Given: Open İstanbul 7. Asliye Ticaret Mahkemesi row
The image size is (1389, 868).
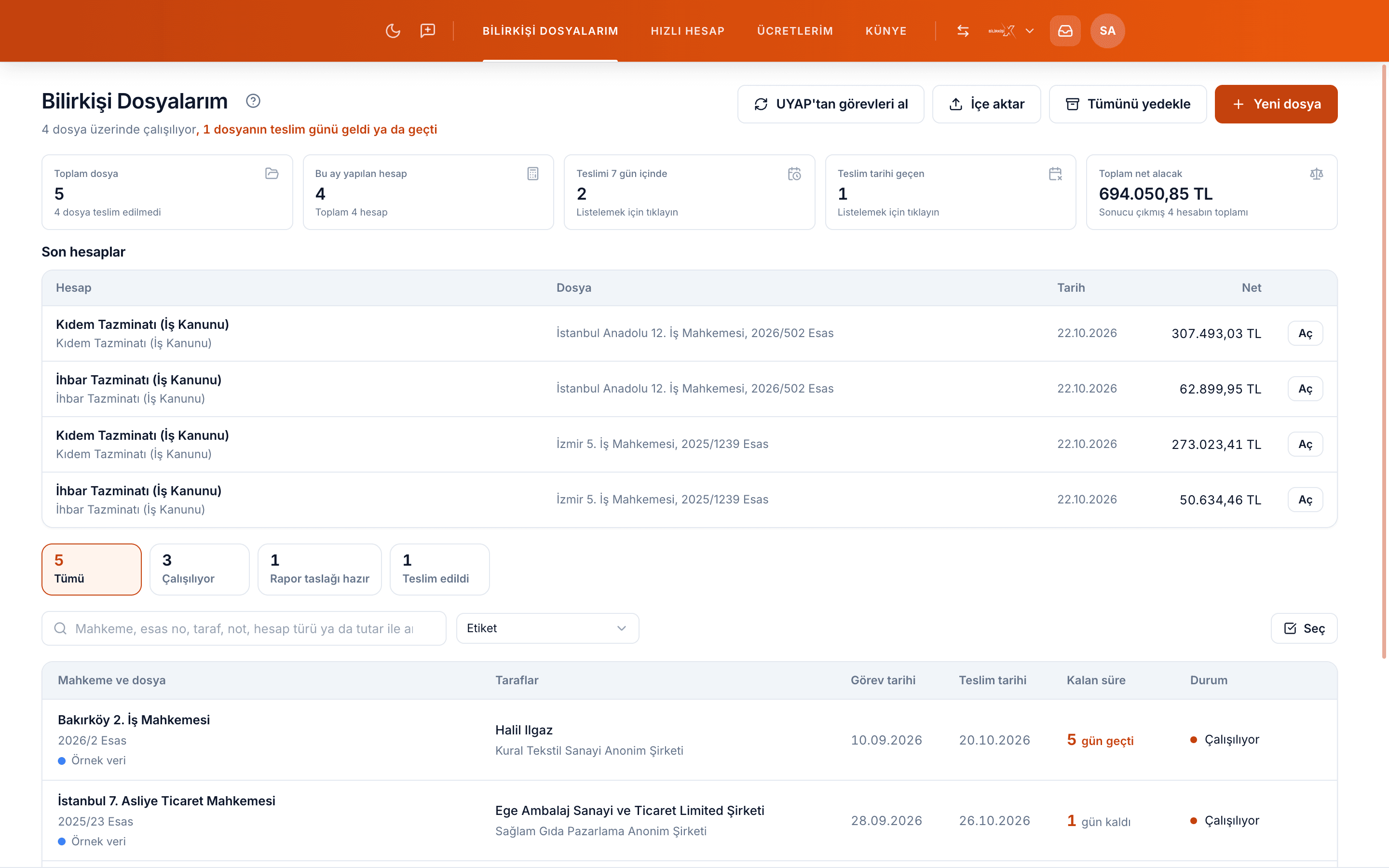Looking at the screenshot, I should [x=689, y=820].
